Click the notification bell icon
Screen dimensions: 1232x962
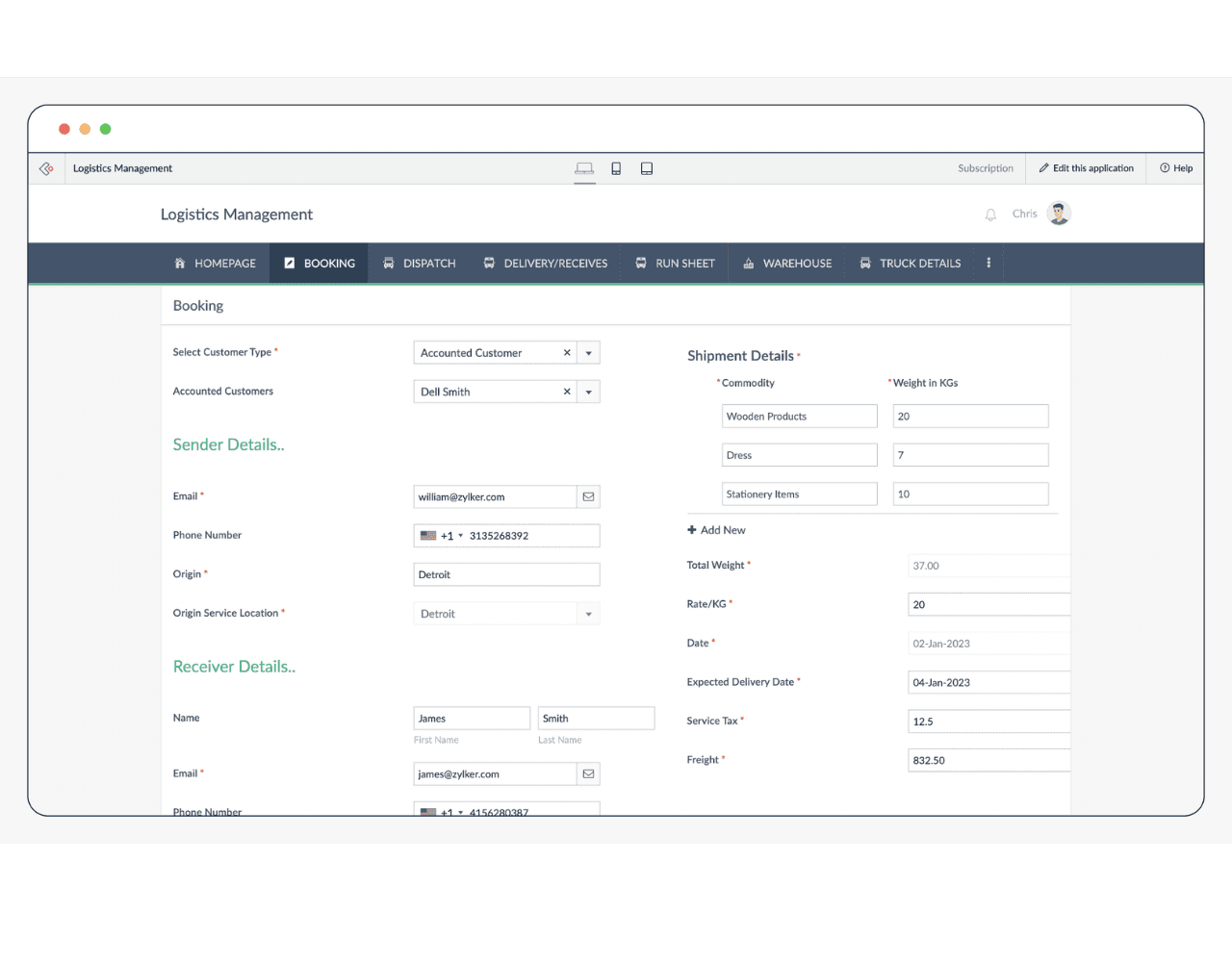pos(990,215)
